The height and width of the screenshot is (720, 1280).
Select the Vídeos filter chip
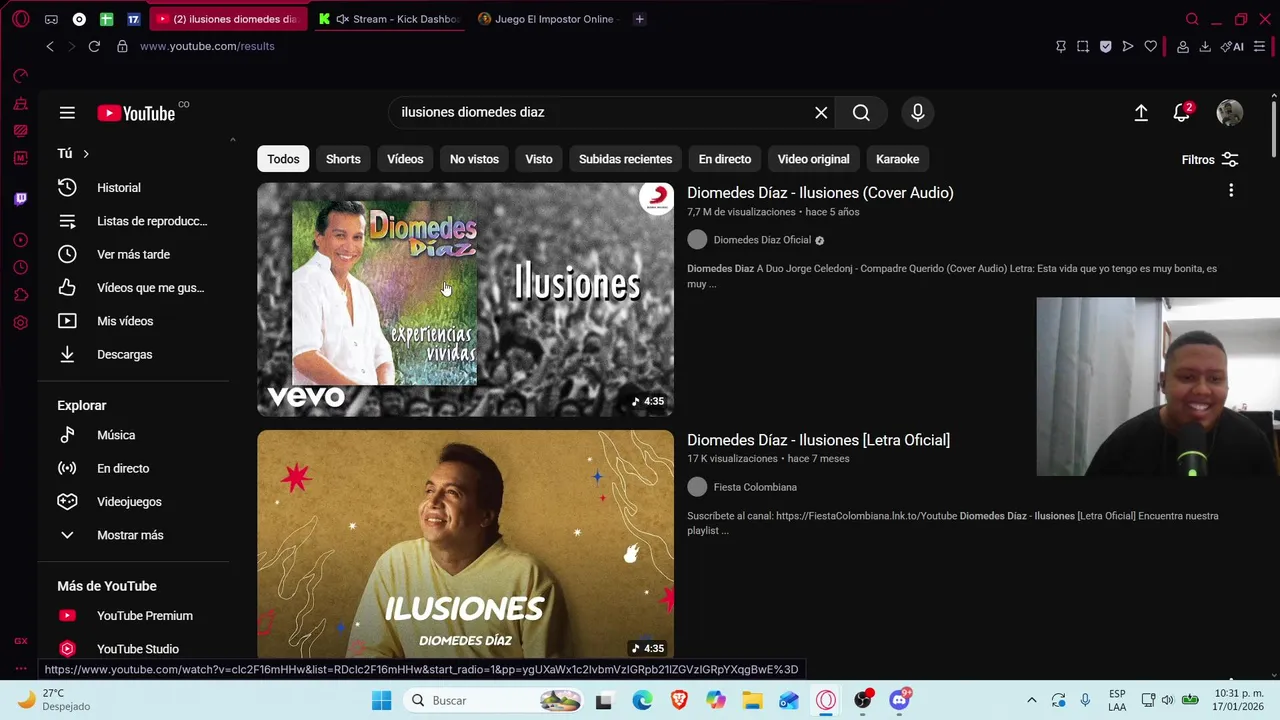coord(405,159)
